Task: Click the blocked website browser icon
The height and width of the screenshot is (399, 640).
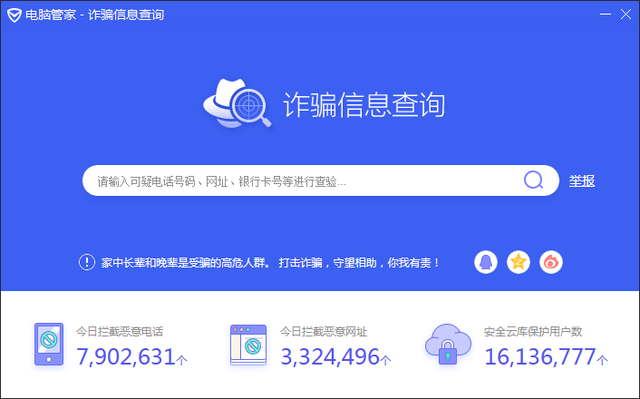Action: point(248,345)
